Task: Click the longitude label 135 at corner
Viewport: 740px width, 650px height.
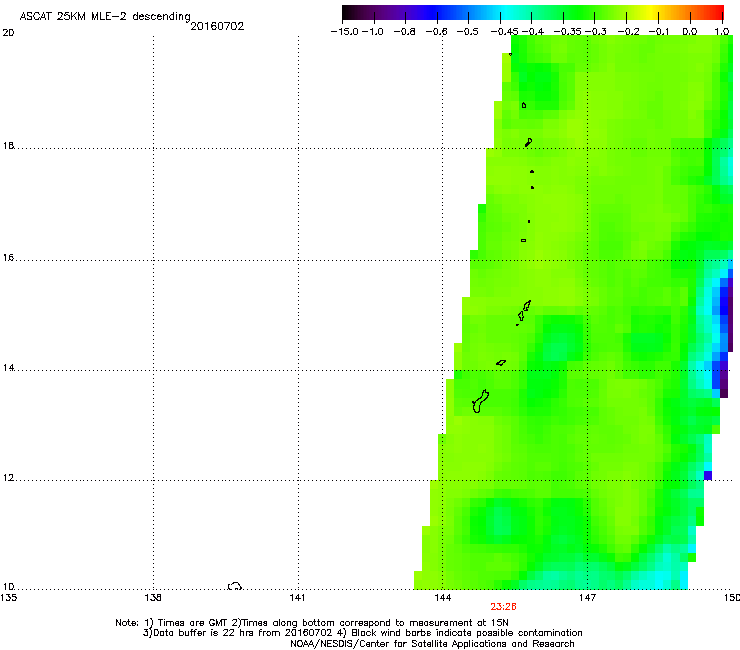Action: (8, 598)
